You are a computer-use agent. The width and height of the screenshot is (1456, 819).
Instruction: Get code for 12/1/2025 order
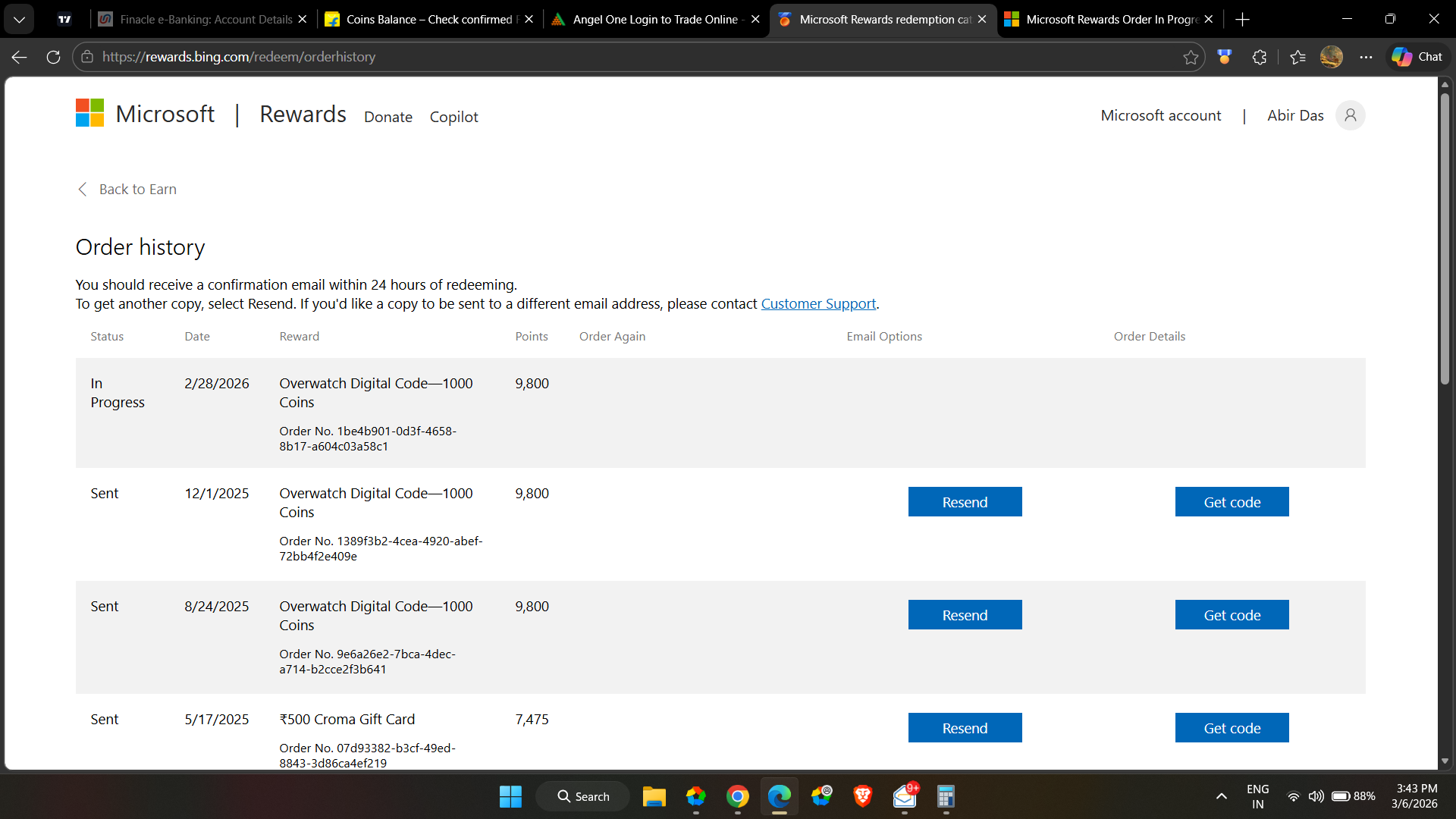pyautogui.click(x=1232, y=502)
